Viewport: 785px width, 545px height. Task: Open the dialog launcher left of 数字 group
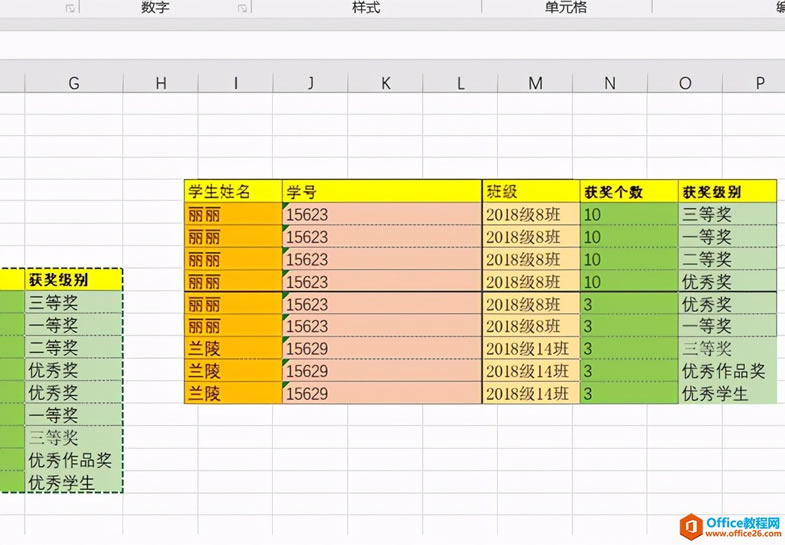pyautogui.click(x=71, y=8)
